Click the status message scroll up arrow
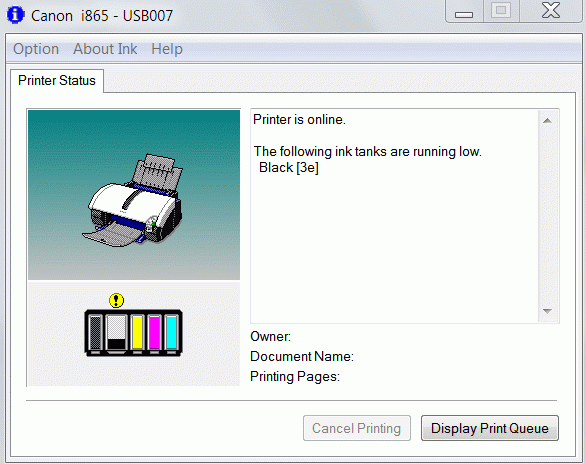Image resolution: width=586 pixels, height=464 pixels. coord(548,120)
